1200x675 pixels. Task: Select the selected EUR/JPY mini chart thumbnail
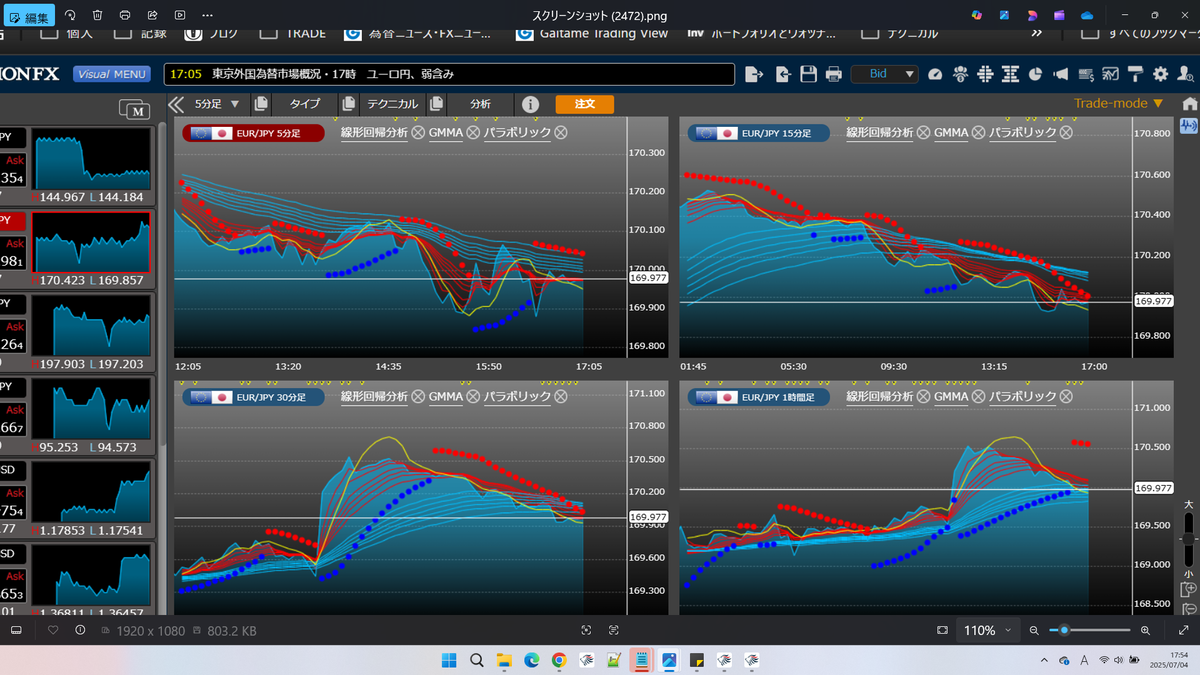tap(91, 242)
